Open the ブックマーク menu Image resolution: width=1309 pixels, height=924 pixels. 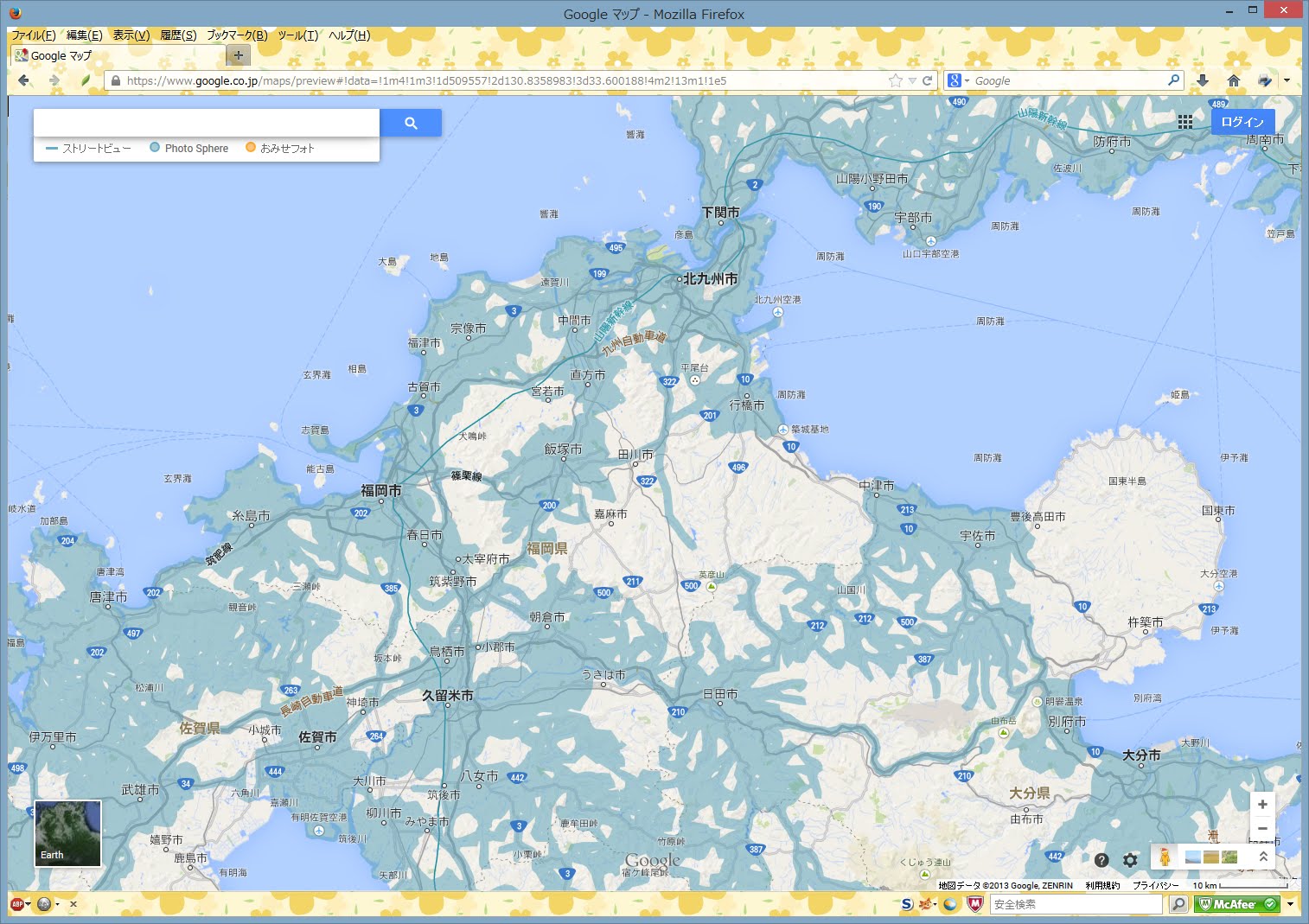237,35
